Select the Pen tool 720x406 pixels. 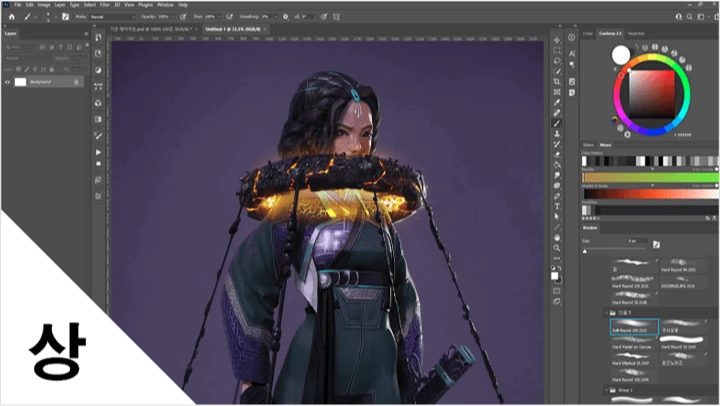click(557, 196)
